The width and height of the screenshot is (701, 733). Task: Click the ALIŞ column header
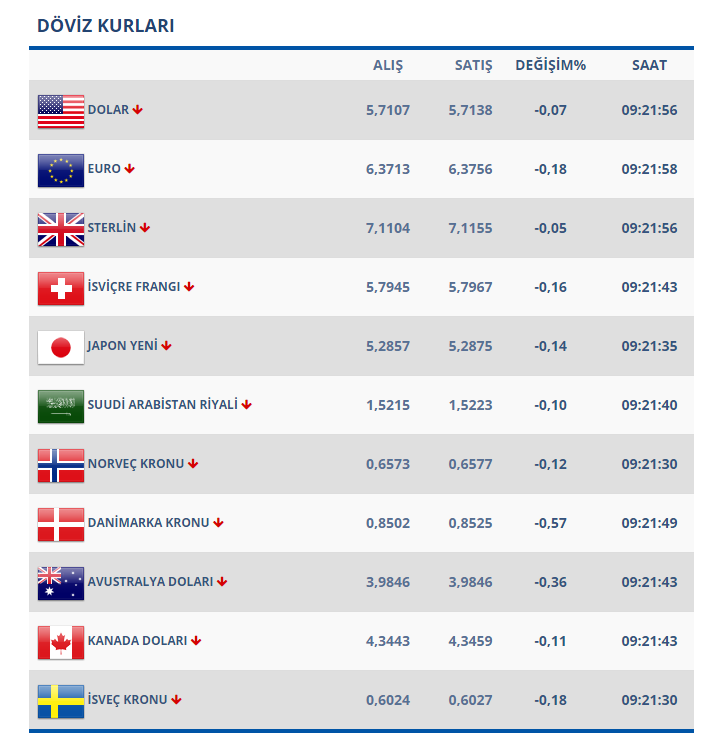click(x=387, y=65)
